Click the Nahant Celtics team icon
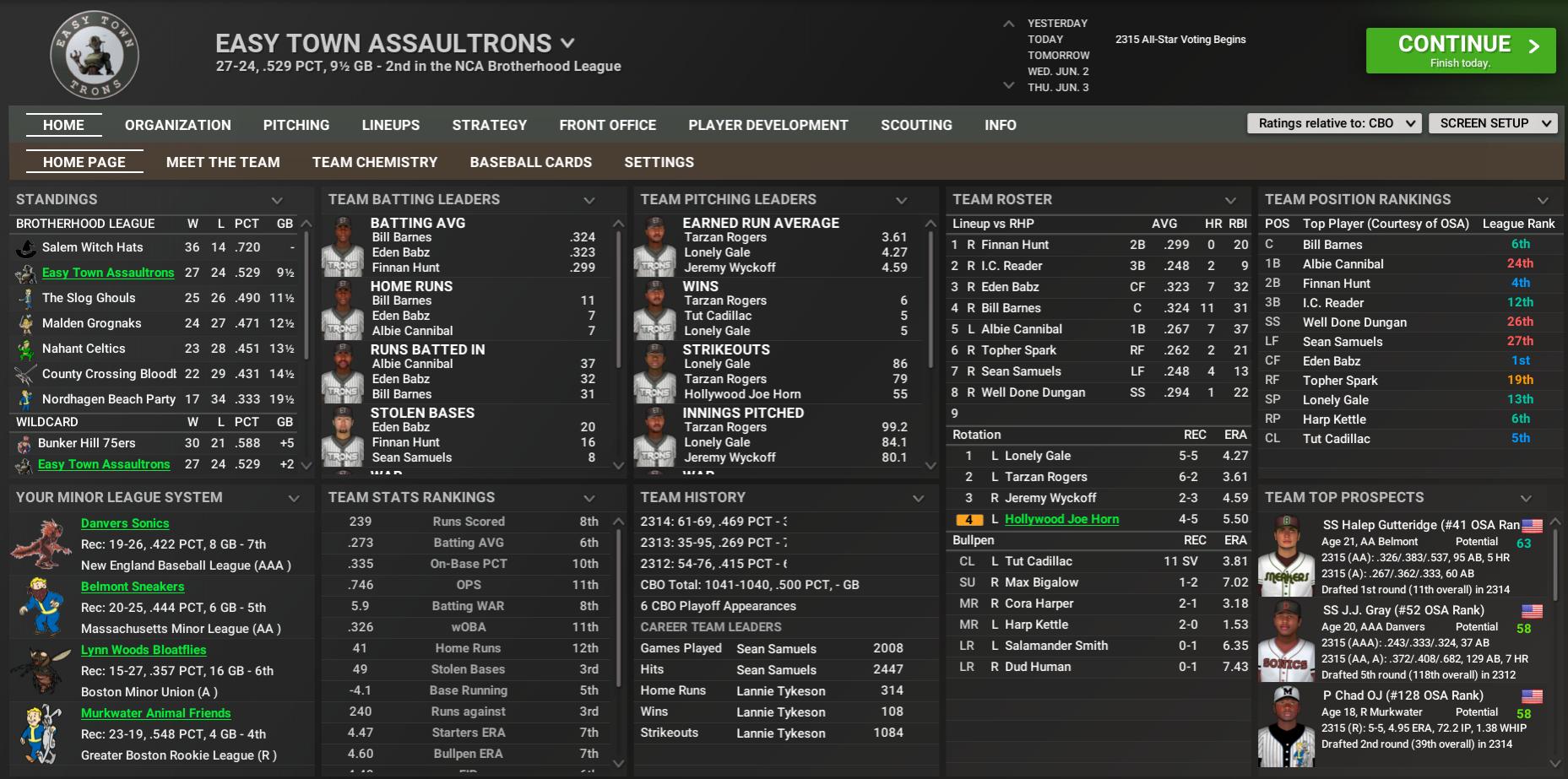Image resolution: width=1568 pixels, height=779 pixels. click(x=26, y=349)
